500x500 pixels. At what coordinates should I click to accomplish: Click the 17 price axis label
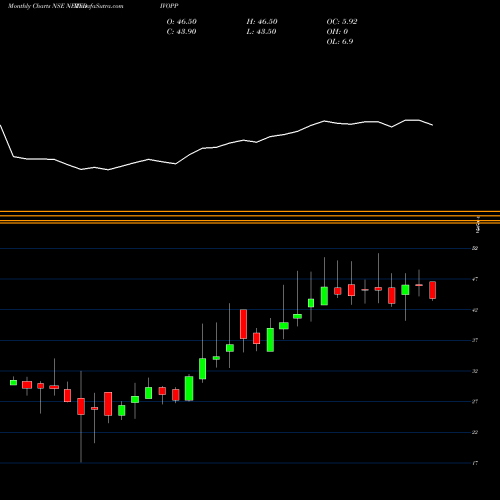point(475,463)
